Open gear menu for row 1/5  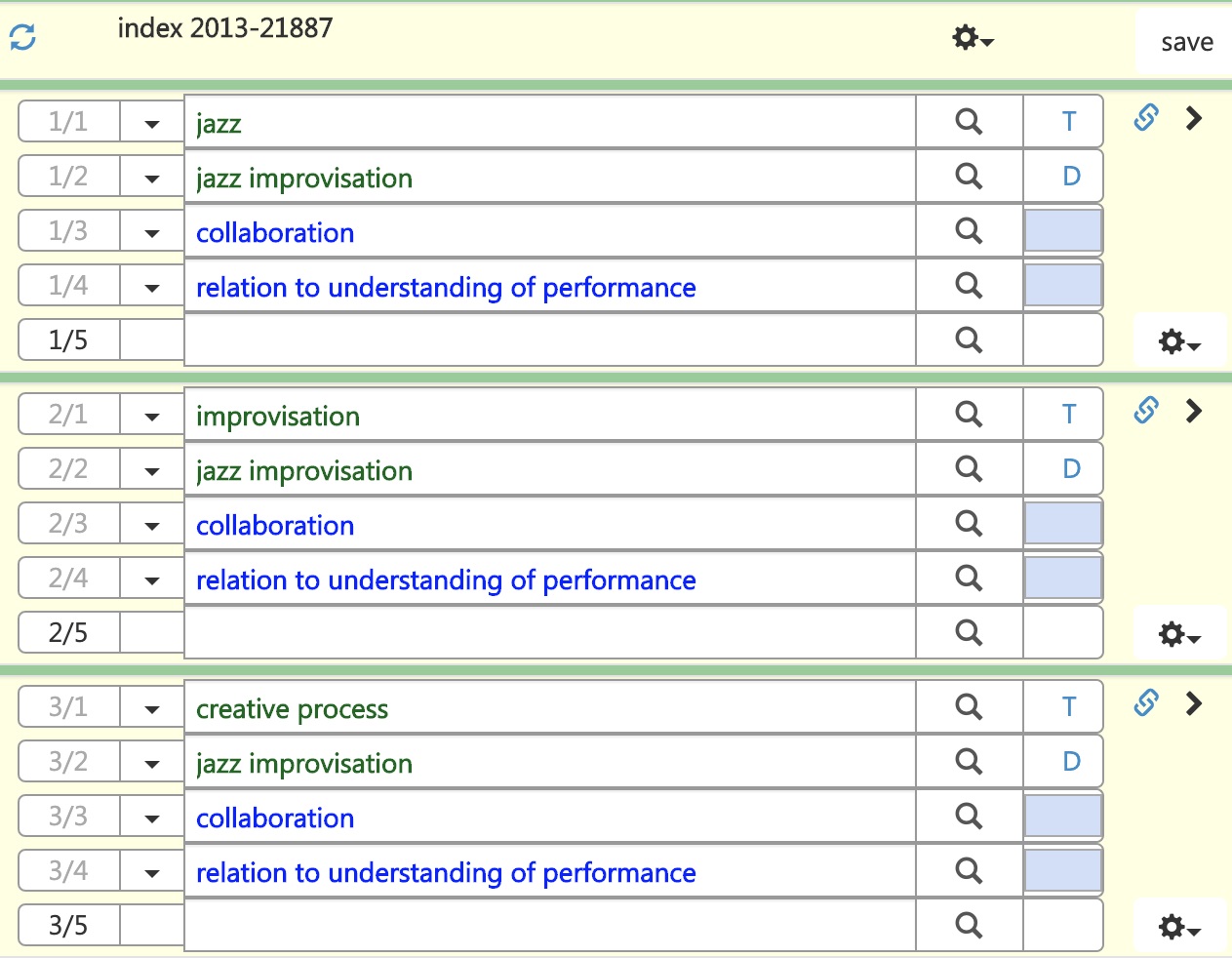click(x=1178, y=342)
